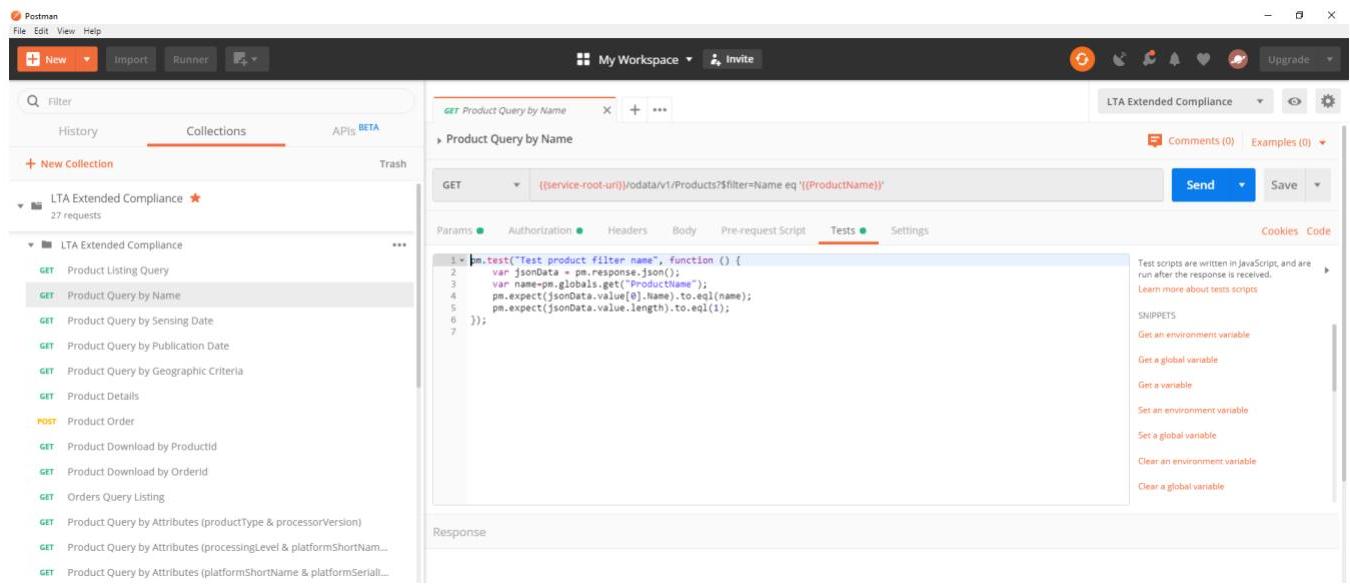This screenshot has height=587, width=1350.
Task: Click the Comments speech bubble icon
Action: click(1155, 141)
